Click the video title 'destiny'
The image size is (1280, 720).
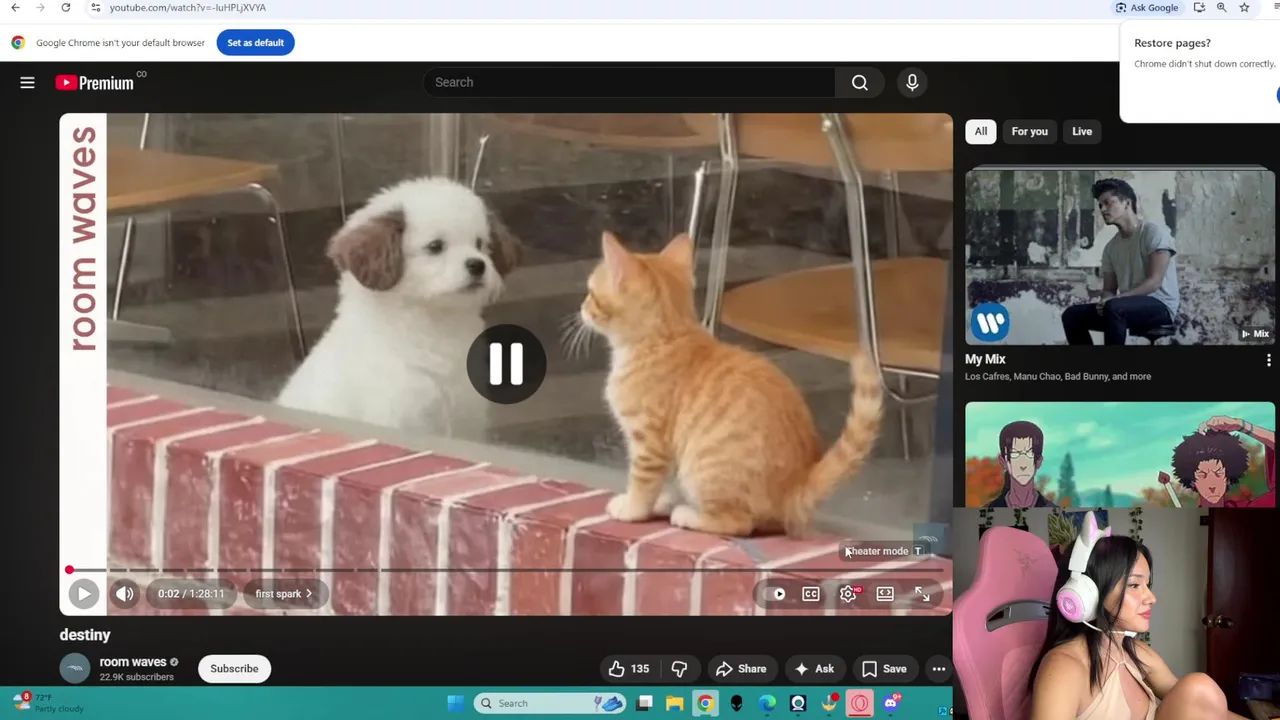(x=85, y=635)
